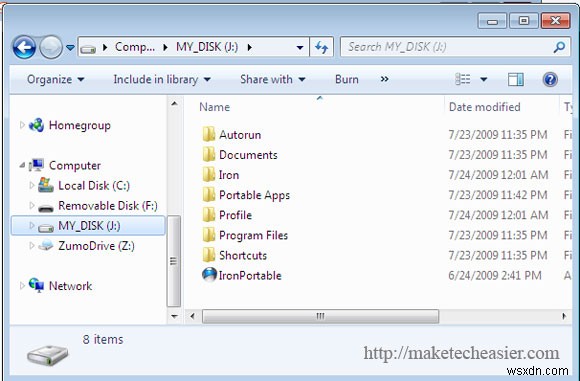Viewport: 580px width, 381px height.
Task: Select Local Disk (C:)
Action: tap(94, 185)
